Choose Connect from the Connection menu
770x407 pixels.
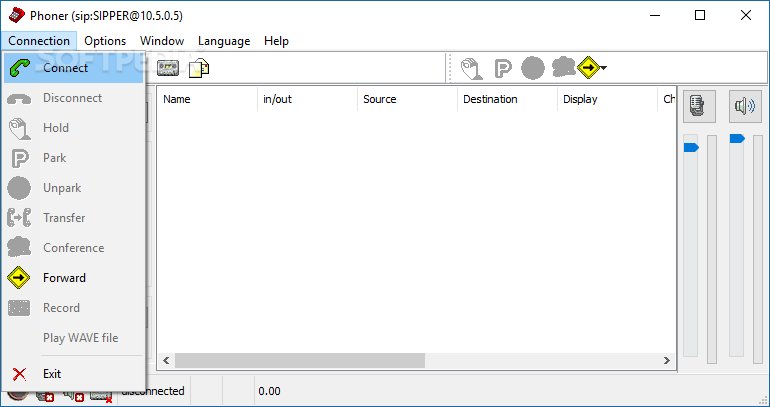pos(74,68)
